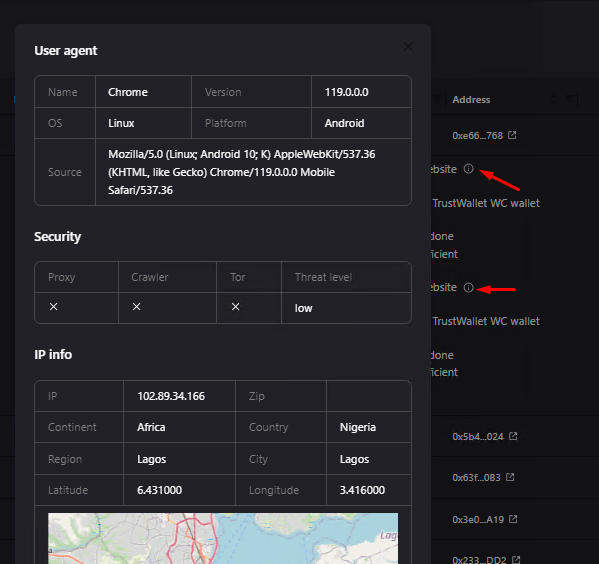599x564 pixels.
Task: Open external link for address 0x5b4...024
Action: pos(513,436)
